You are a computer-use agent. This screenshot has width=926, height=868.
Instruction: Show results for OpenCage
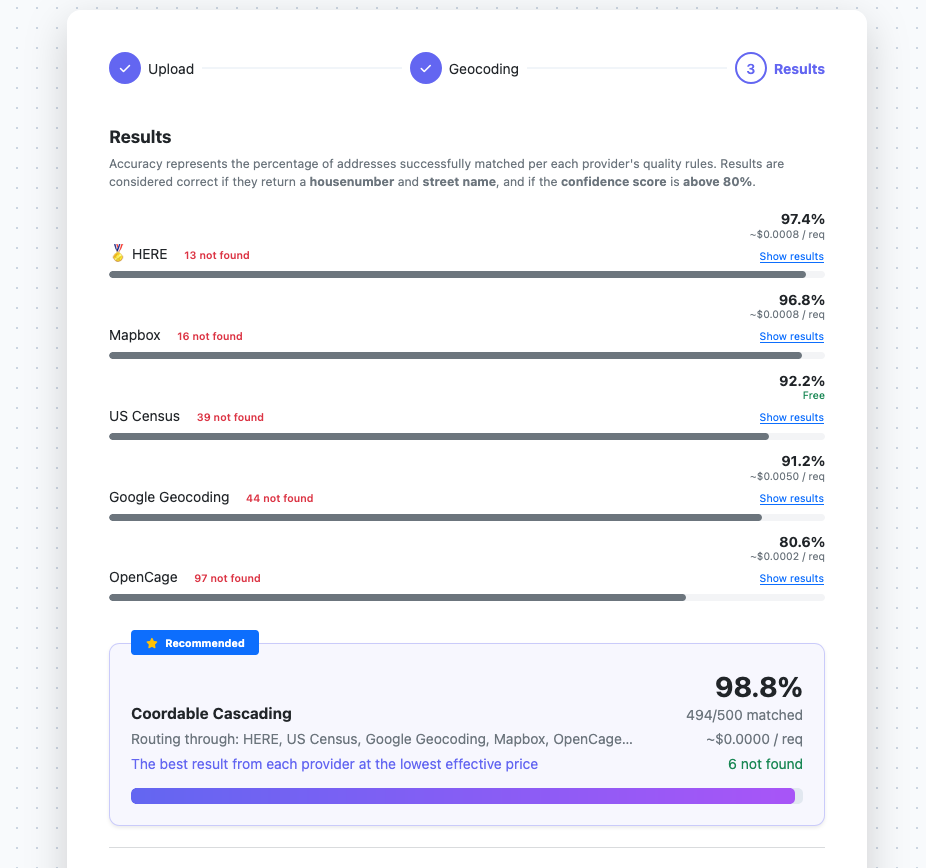(x=791, y=578)
